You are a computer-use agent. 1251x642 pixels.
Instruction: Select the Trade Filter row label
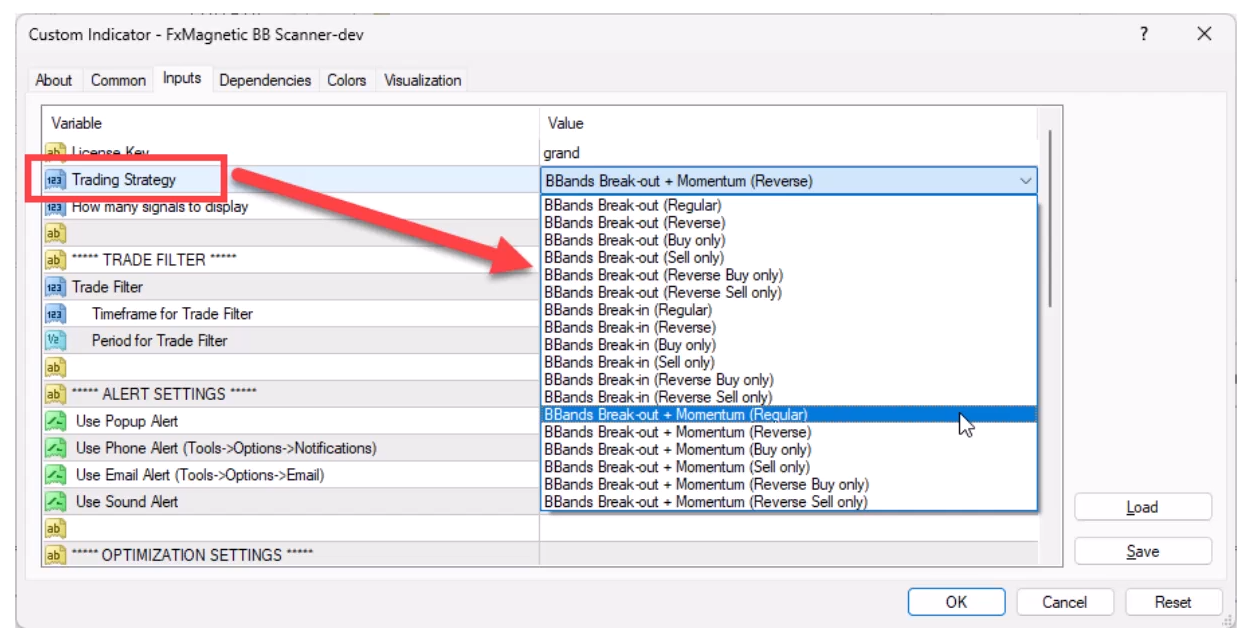click(x=107, y=287)
